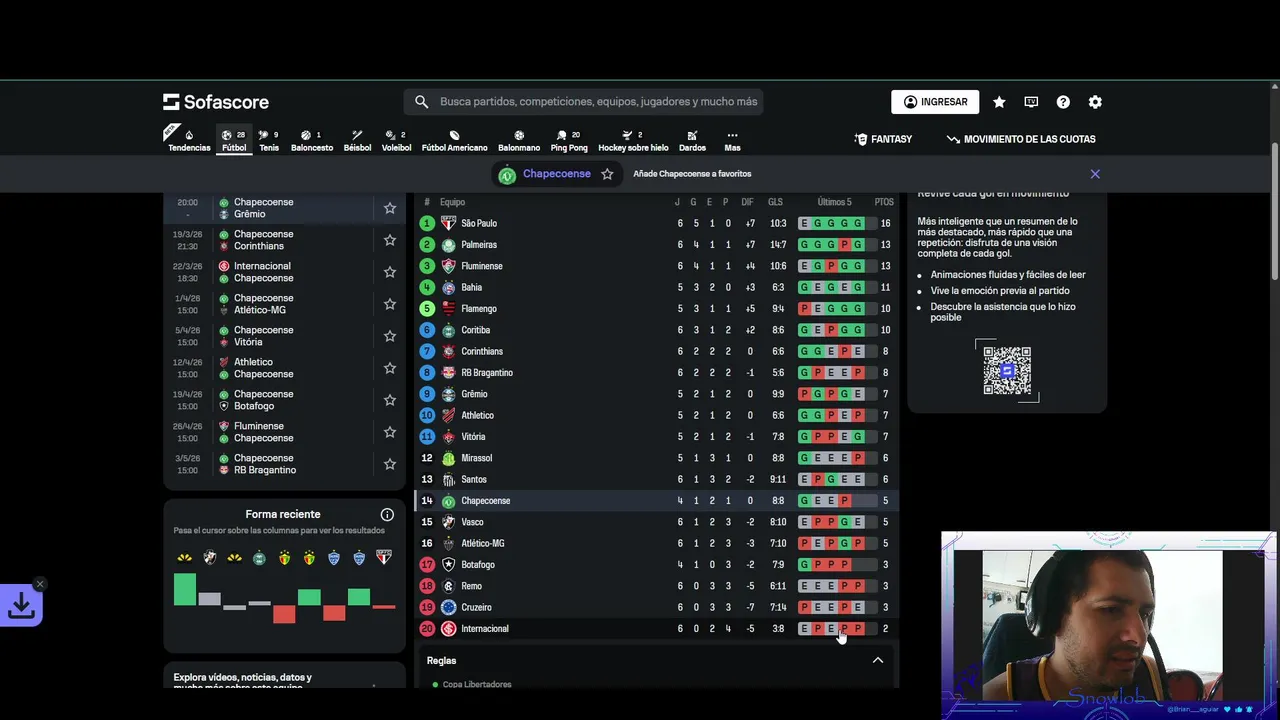Expand the Mas sports menu
Image resolution: width=1280 pixels, height=720 pixels.
[732, 140]
